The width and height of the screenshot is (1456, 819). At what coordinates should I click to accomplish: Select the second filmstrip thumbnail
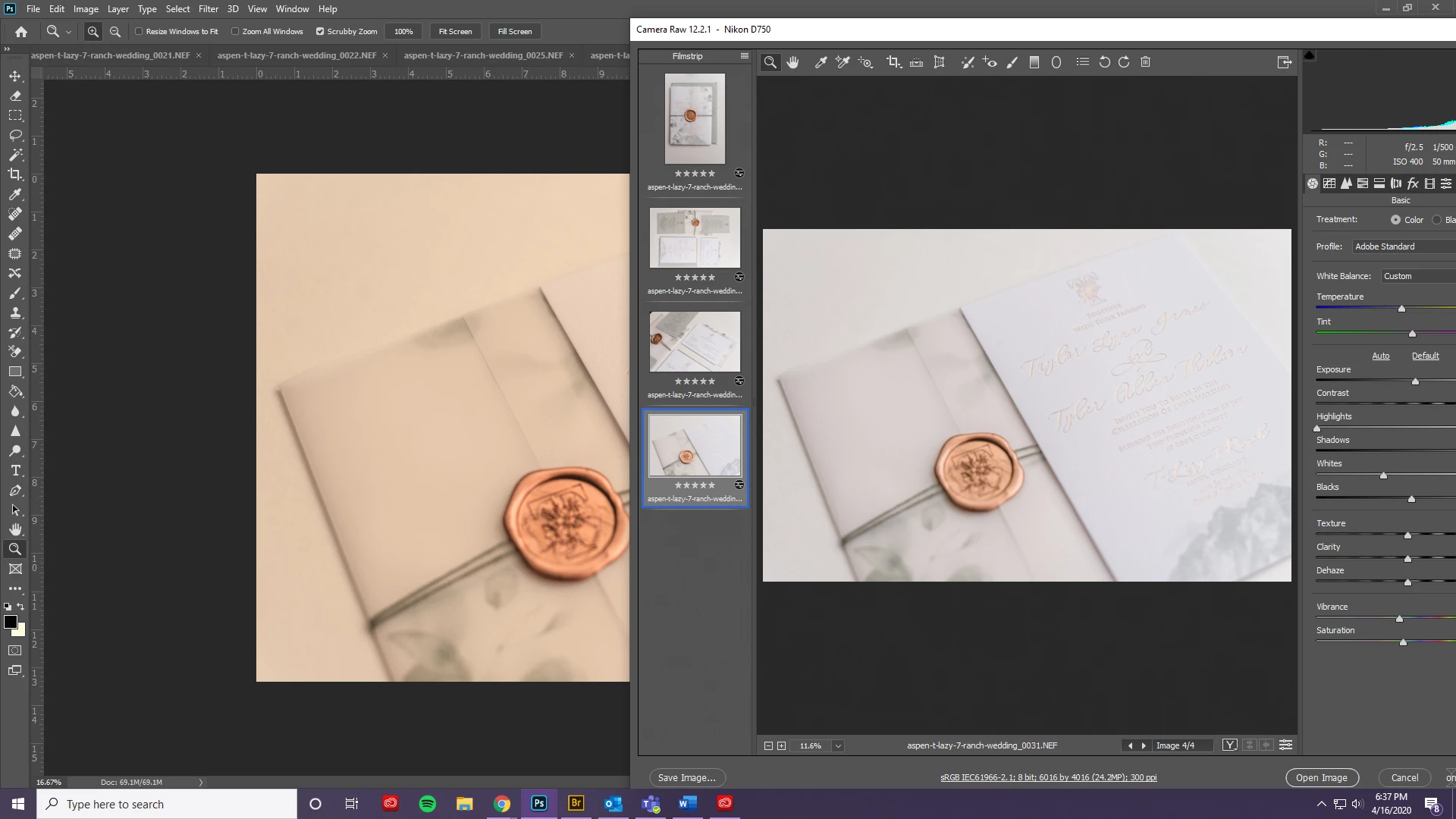(695, 237)
